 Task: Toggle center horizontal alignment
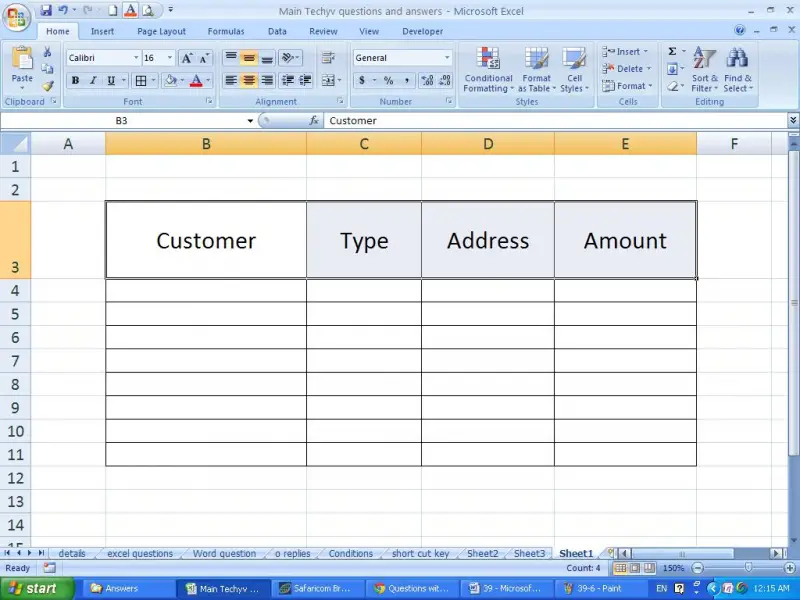click(248, 81)
